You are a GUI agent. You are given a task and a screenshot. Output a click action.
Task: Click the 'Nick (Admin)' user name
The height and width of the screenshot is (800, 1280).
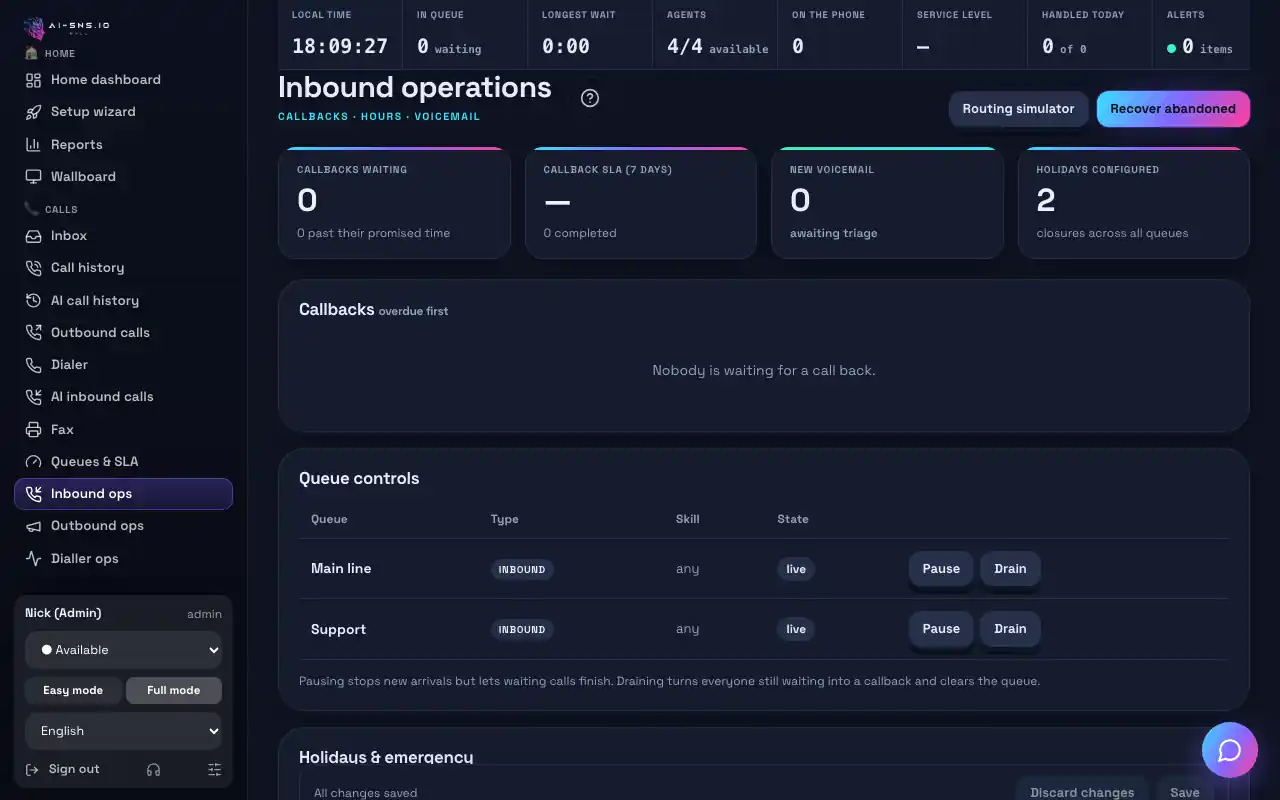[x=63, y=613]
